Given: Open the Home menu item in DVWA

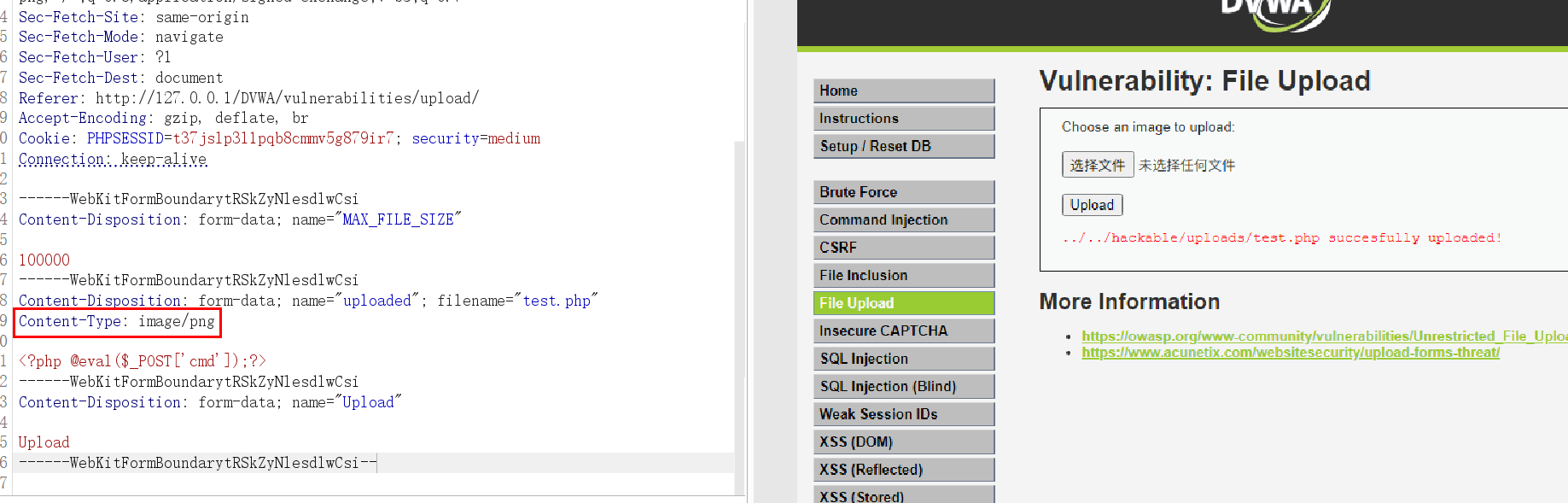Looking at the screenshot, I should coord(904,91).
